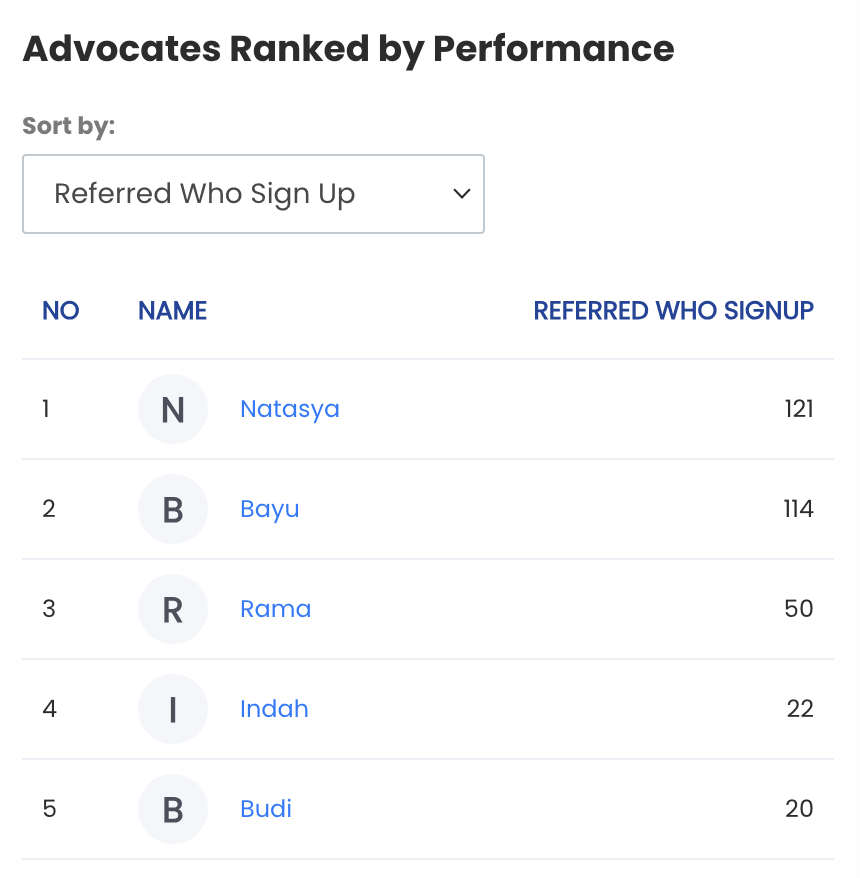Click Bayu's B avatar circle
The width and height of the screenshot is (860, 878).
coord(173,509)
